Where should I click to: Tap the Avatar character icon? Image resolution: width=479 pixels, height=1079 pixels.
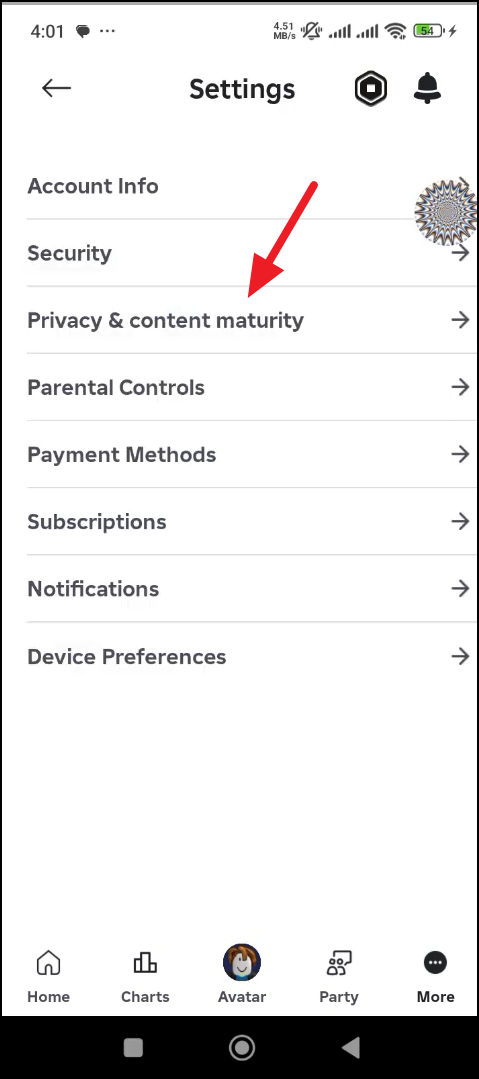tap(242, 962)
